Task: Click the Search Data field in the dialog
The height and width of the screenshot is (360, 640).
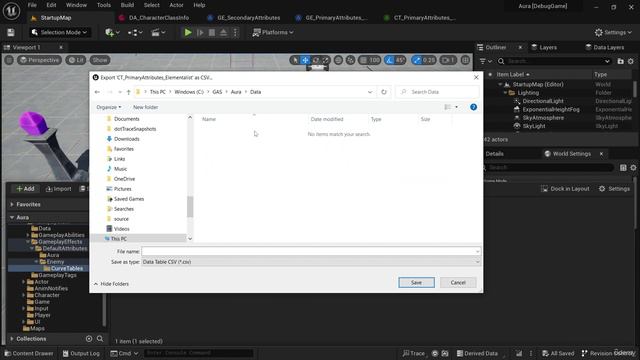Action: 437,92
